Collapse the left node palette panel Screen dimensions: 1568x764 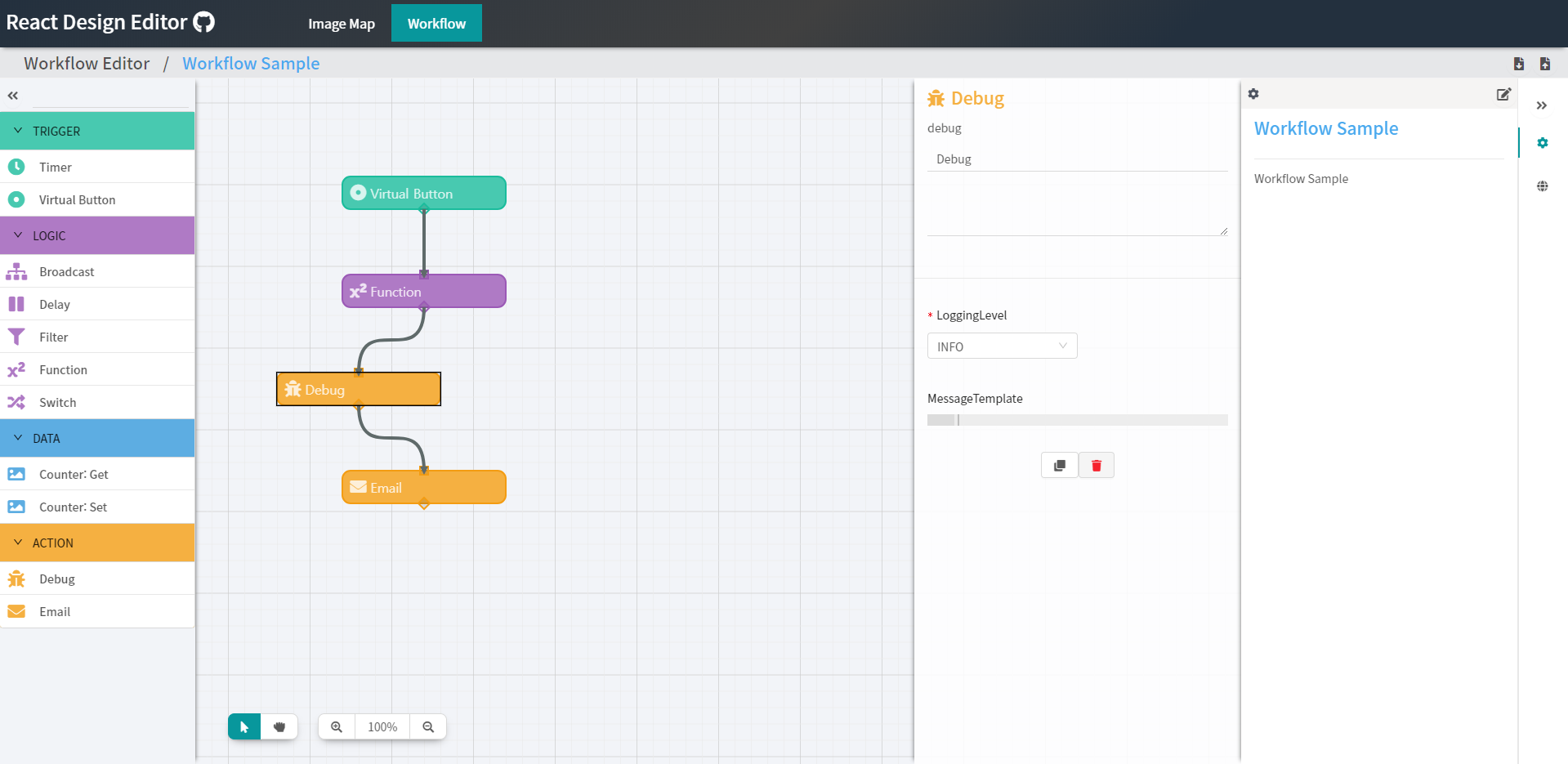13,96
